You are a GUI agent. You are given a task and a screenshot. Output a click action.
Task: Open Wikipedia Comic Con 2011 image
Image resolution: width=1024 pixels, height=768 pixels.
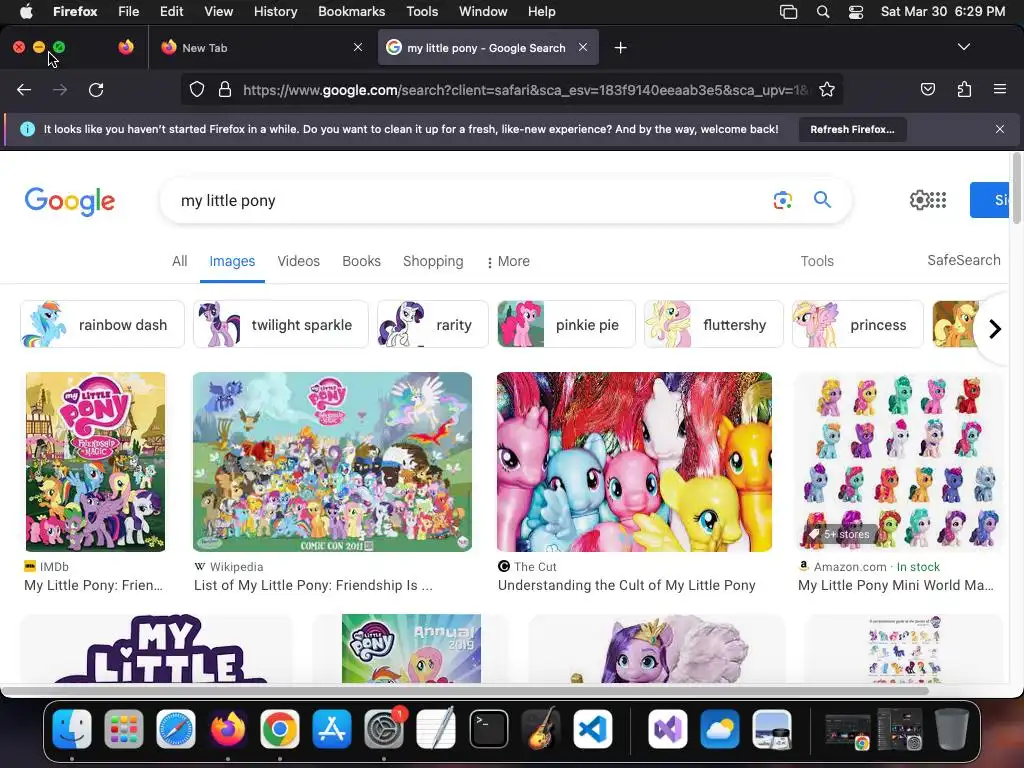tap(332, 462)
